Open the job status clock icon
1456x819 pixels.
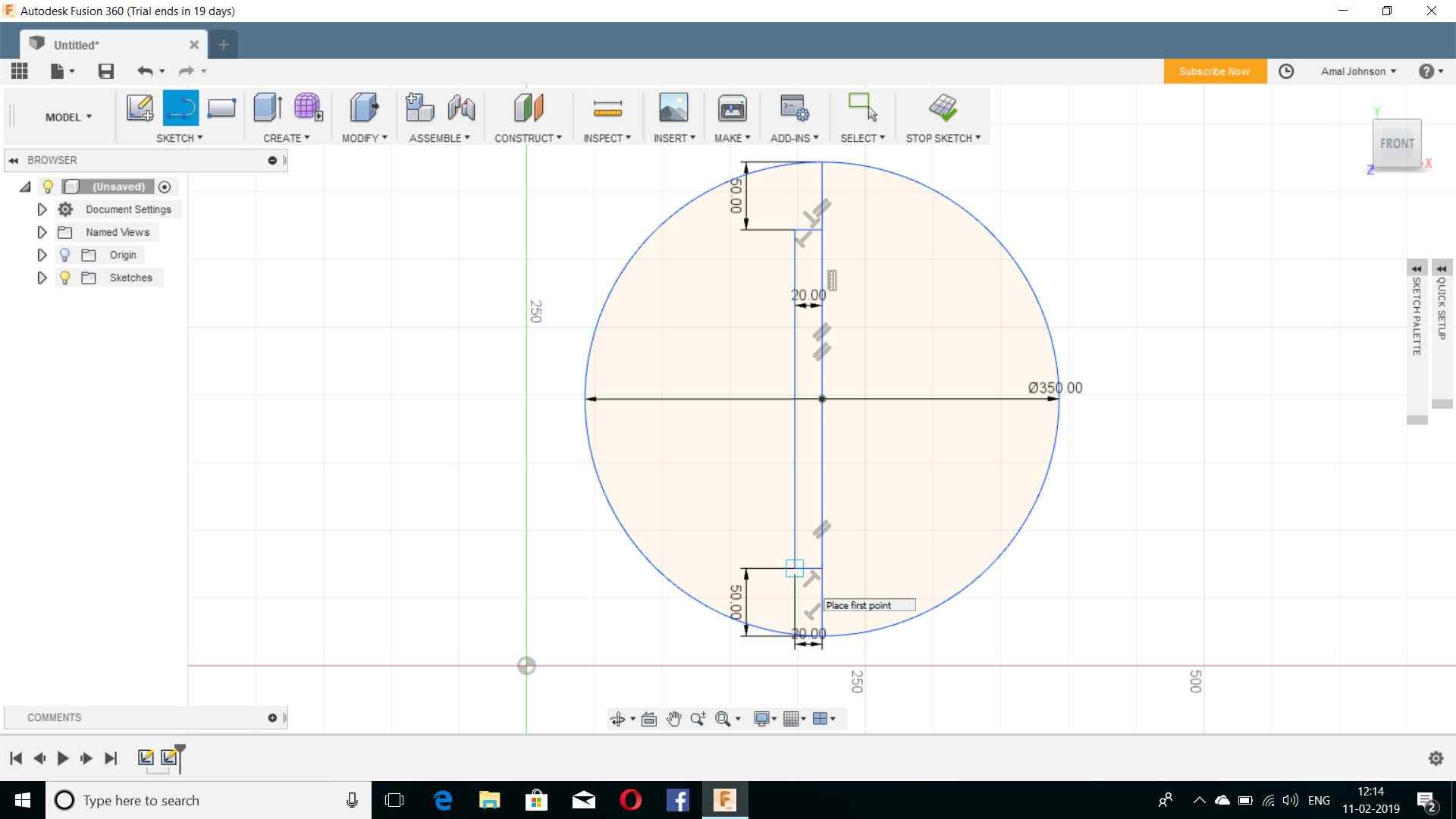(1286, 71)
